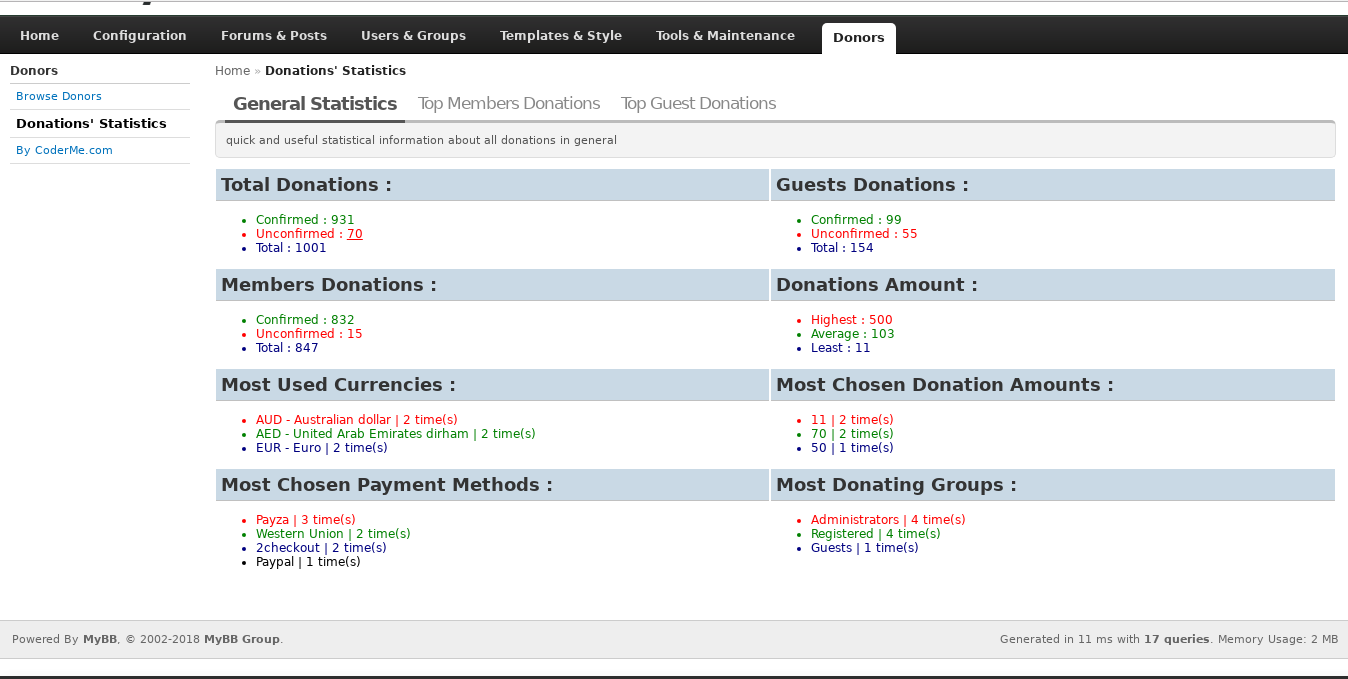Open the MyBB Group footer link
Viewport: 1348px width, 679px height.
[241, 640]
